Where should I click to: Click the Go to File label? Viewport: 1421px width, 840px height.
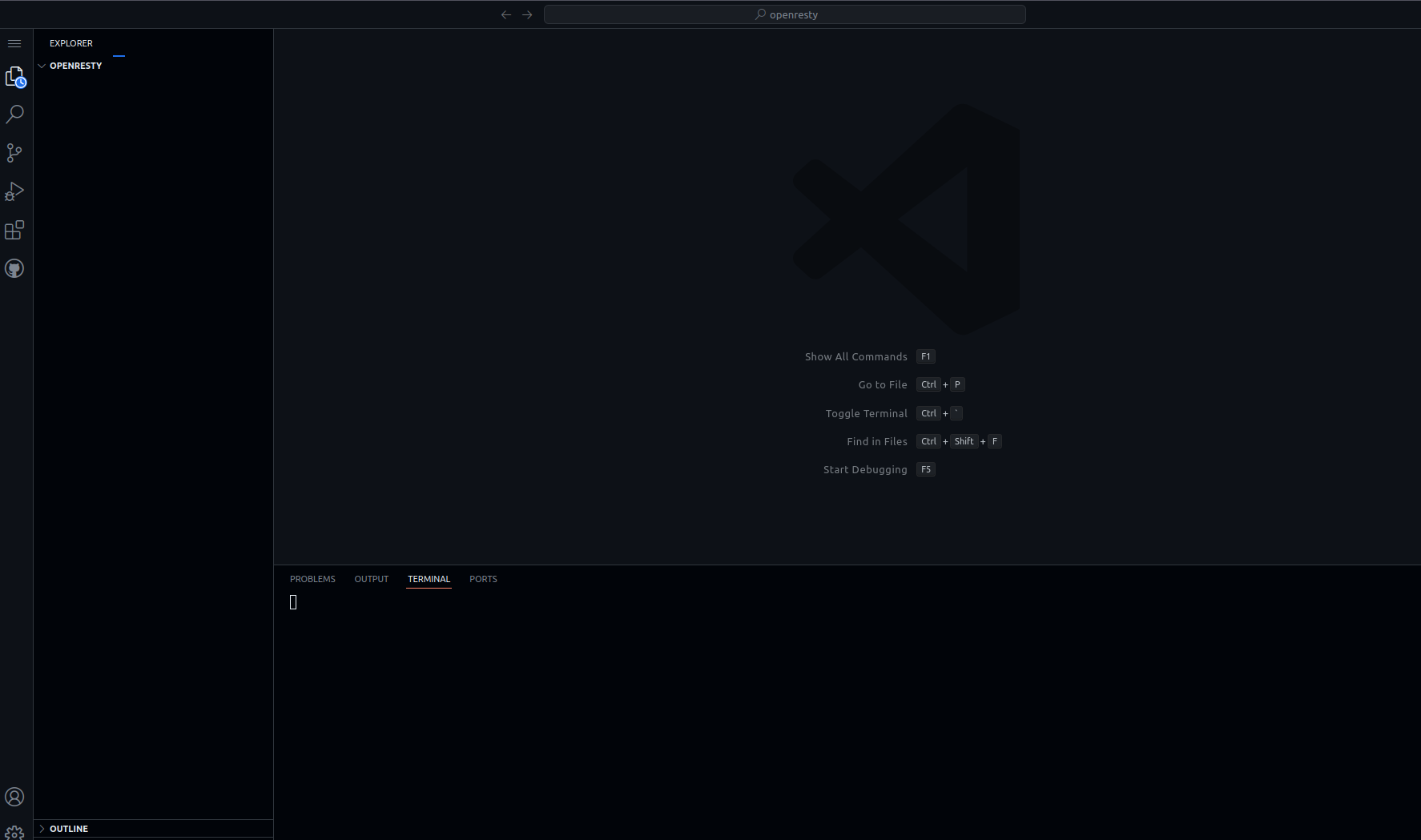883,385
